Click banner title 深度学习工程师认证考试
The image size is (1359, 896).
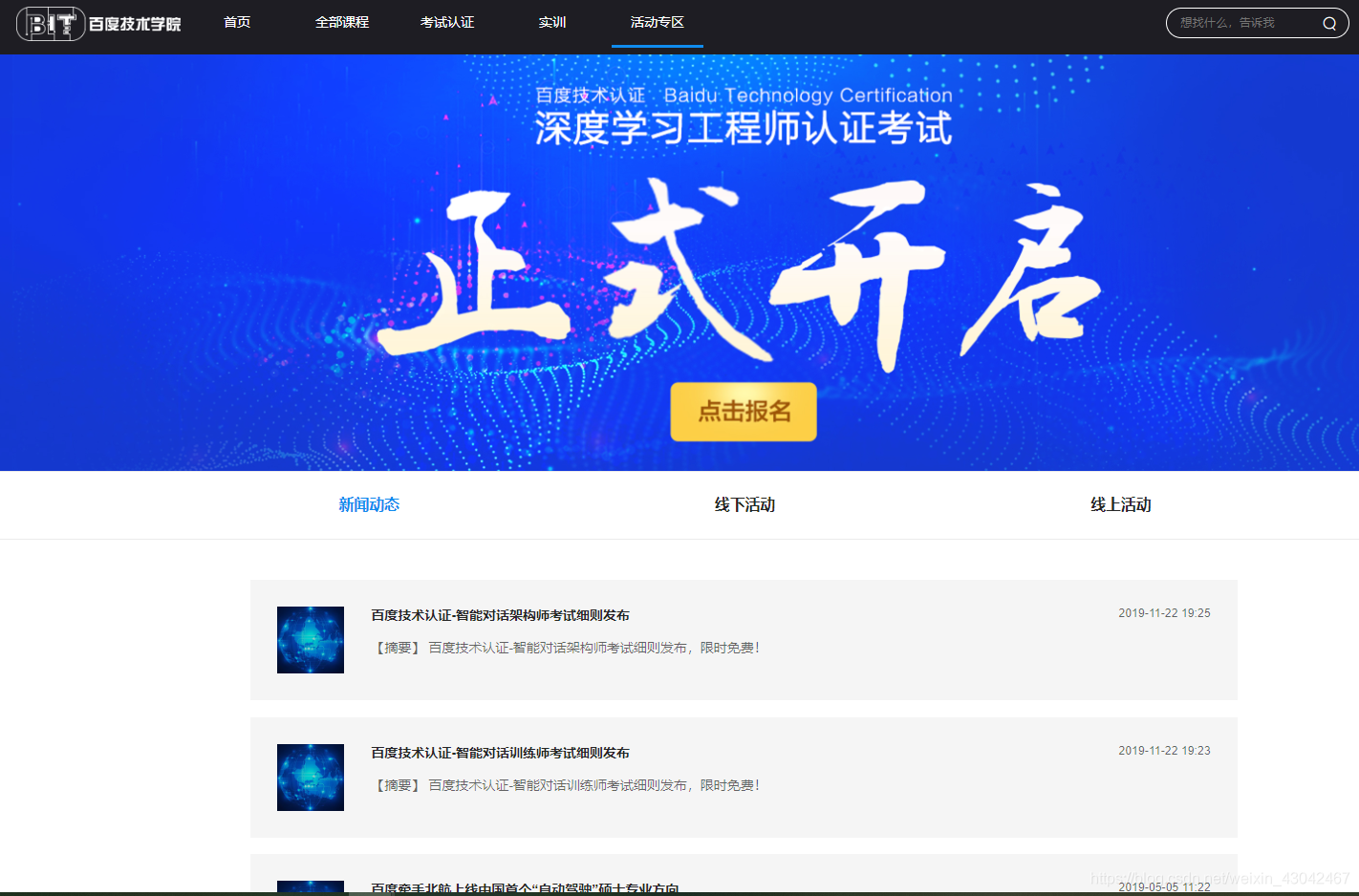point(744,128)
